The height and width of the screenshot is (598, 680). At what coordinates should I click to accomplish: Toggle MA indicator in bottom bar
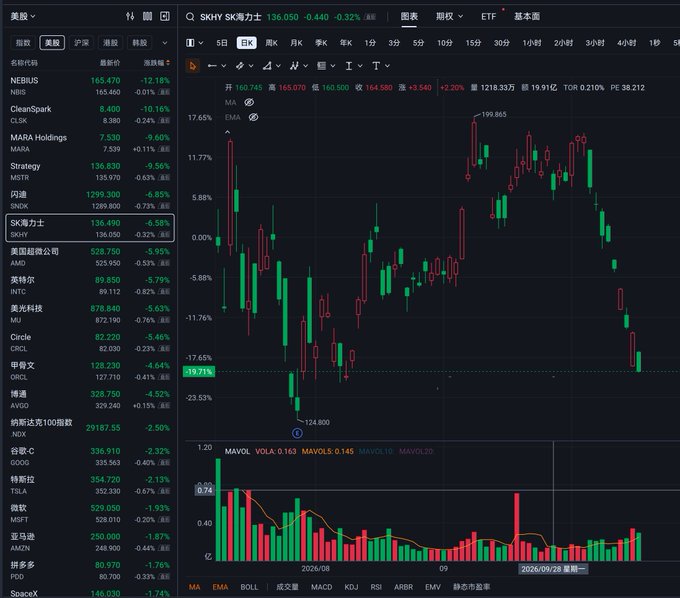point(195,587)
